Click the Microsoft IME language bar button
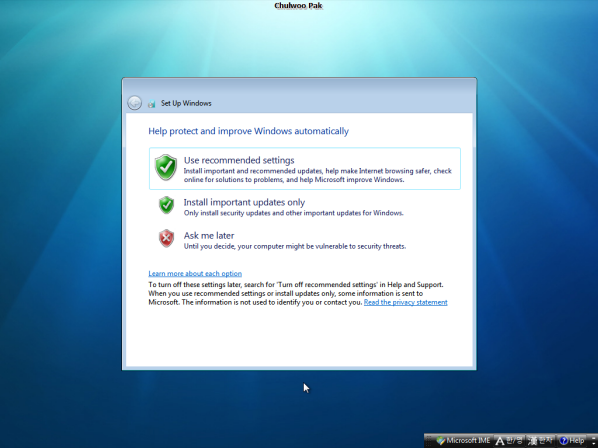 click(x=463, y=441)
